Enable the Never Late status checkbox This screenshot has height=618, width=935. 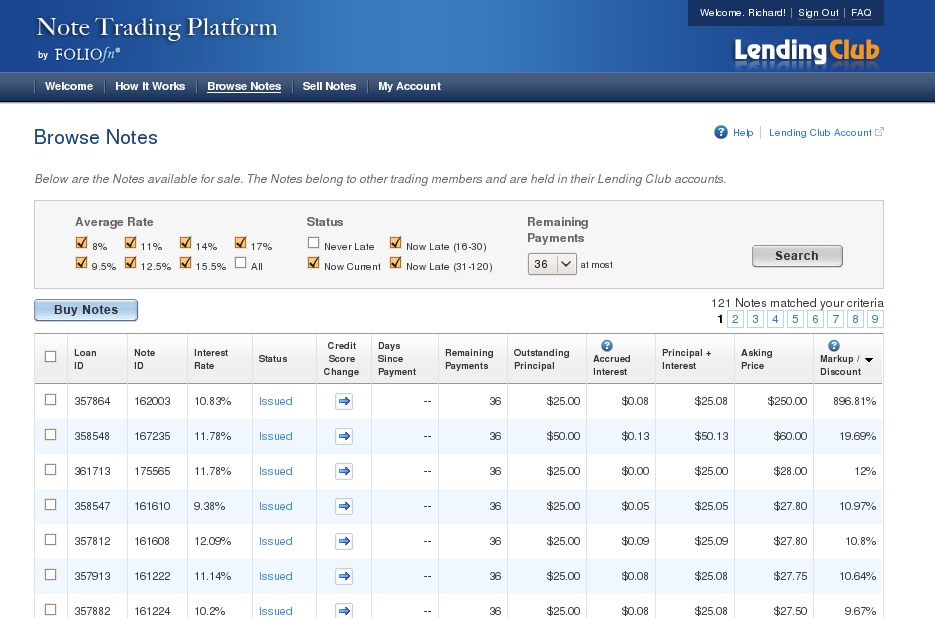click(313, 242)
